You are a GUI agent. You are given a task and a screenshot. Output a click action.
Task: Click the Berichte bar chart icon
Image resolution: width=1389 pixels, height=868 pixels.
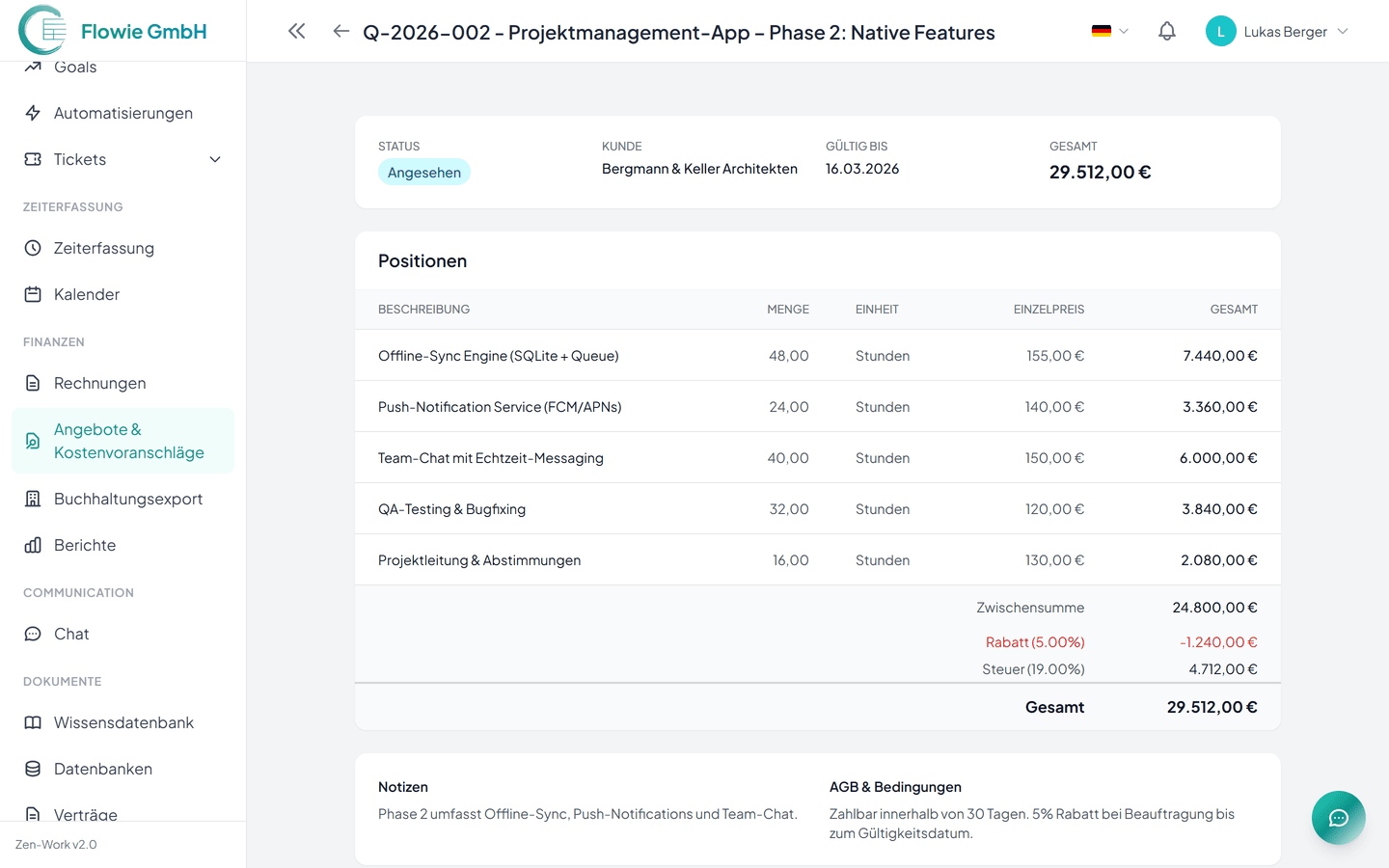(x=33, y=545)
